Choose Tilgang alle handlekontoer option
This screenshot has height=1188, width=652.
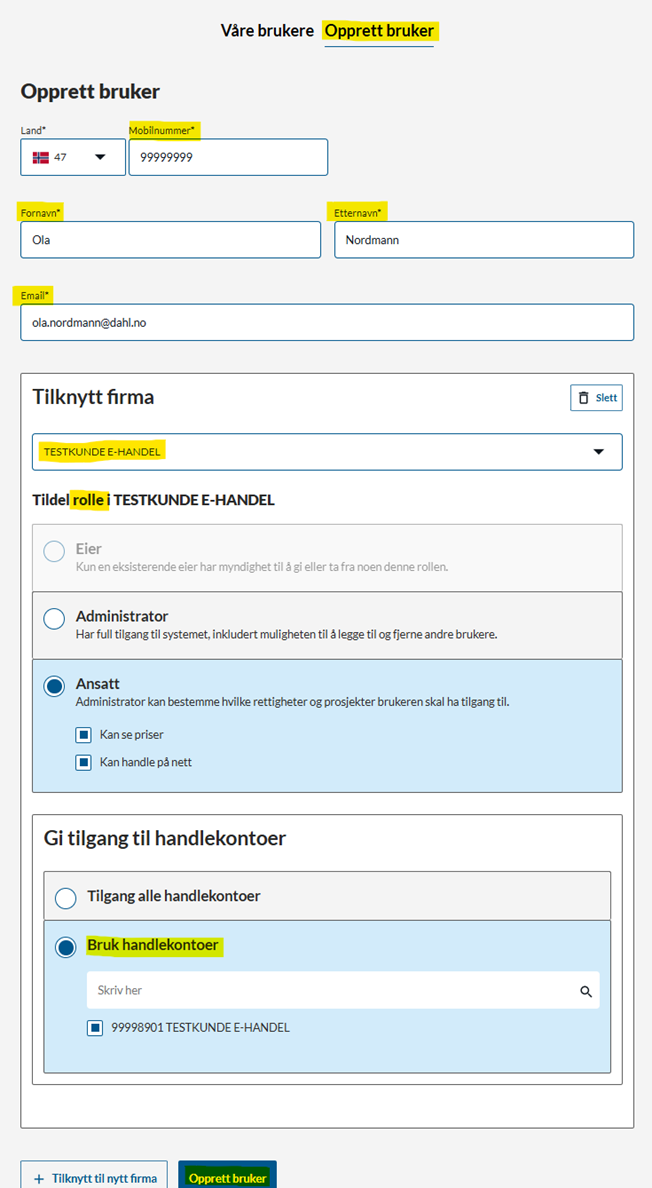(x=66, y=898)
